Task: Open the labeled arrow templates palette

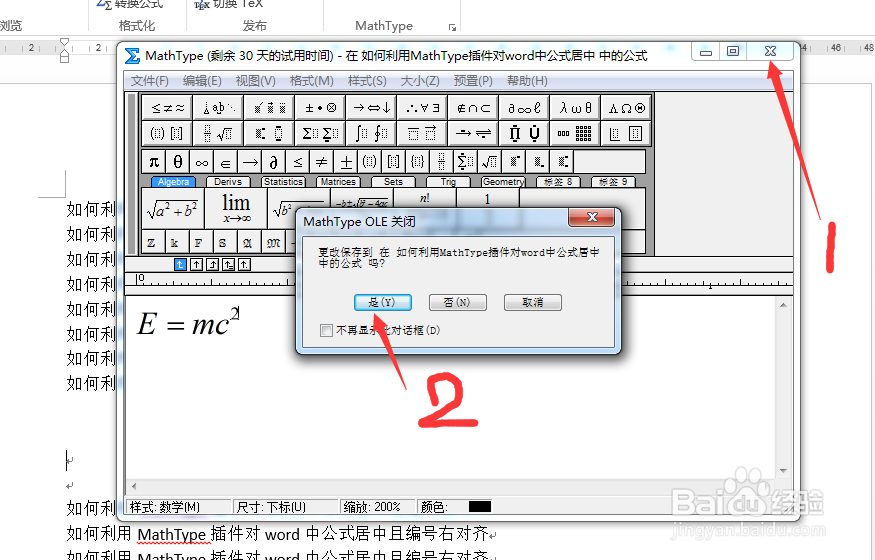Action: [x=473, y=133]
